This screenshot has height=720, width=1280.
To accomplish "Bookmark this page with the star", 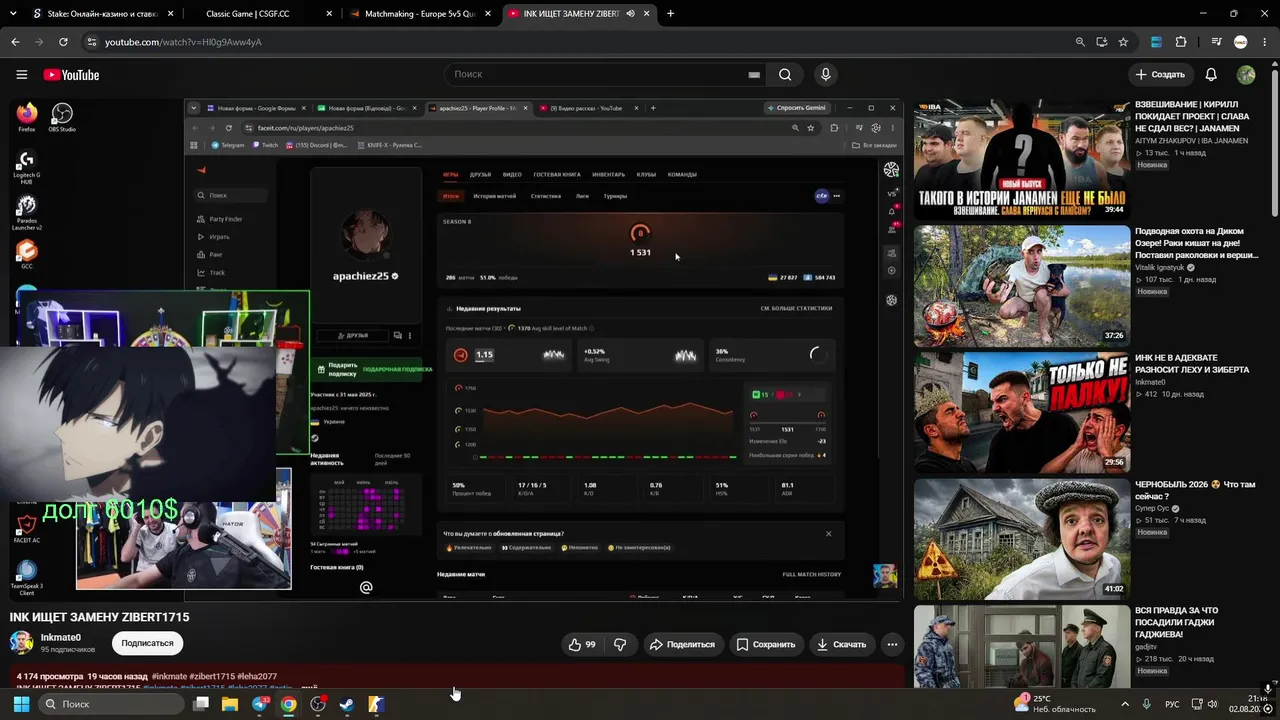I will point(1123,42).
